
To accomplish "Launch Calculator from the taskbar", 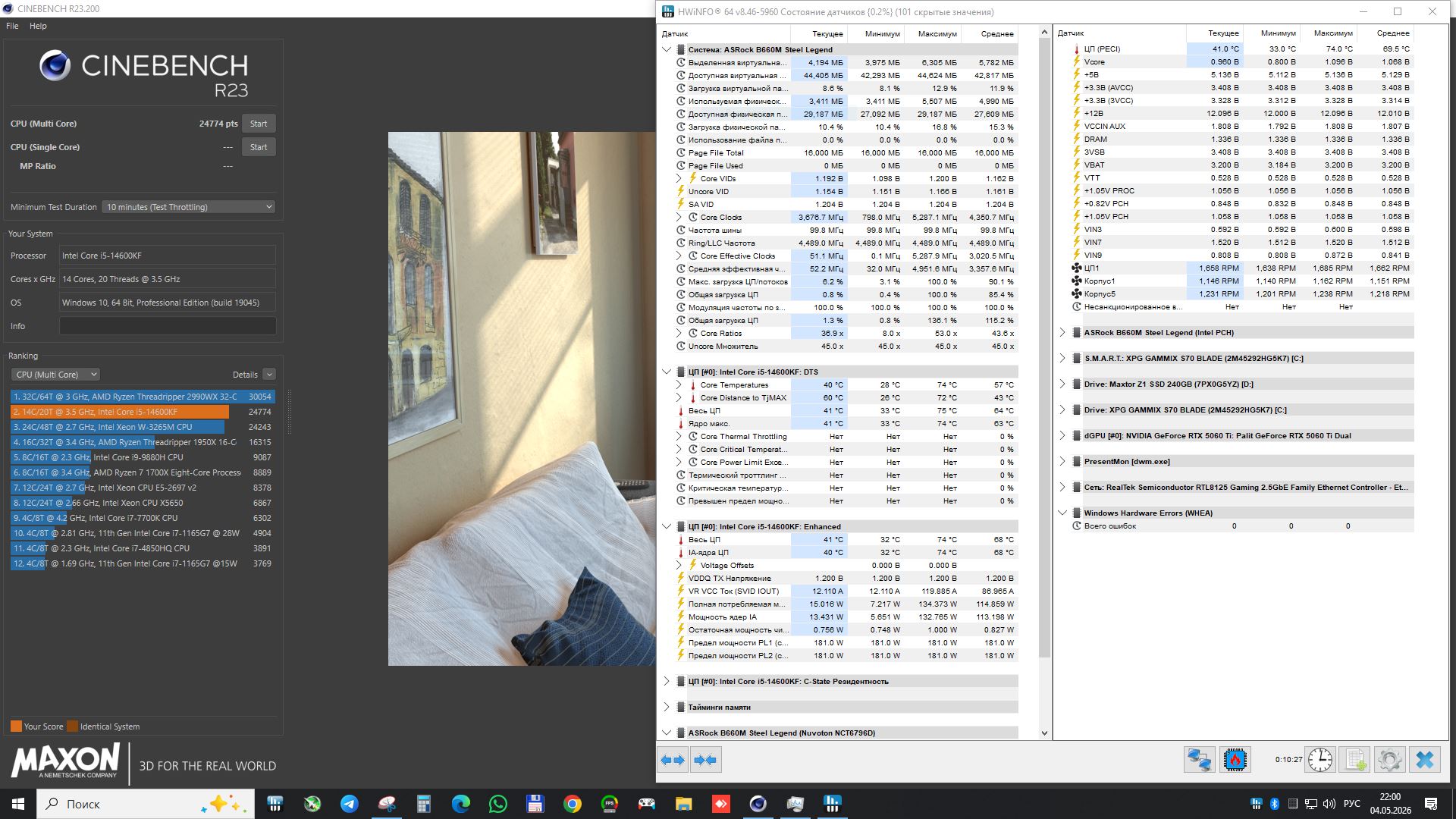I will click(424, 804).
